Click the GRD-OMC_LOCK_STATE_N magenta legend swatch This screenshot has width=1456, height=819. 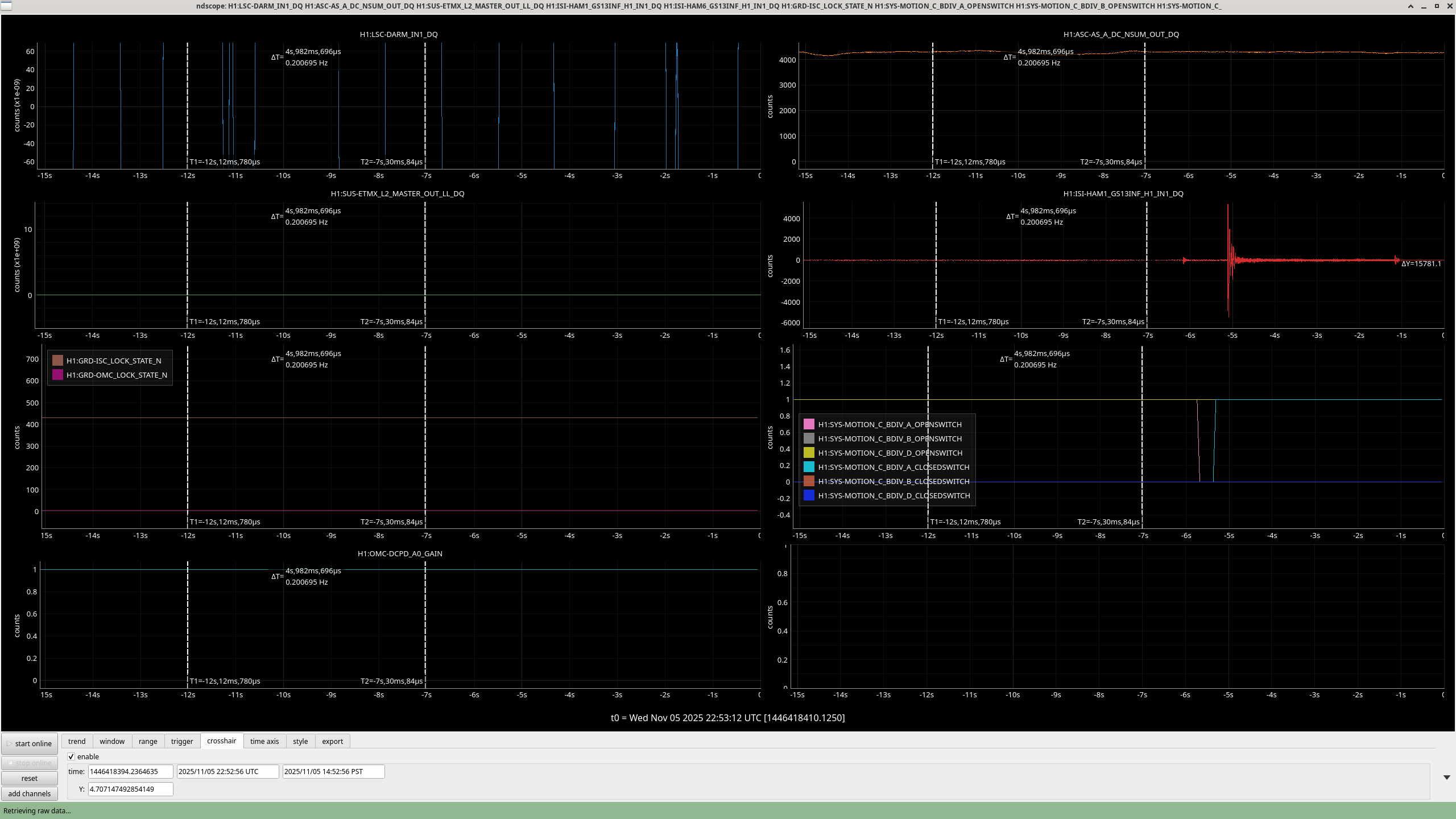pyautogui.click(x=57, y=375)
